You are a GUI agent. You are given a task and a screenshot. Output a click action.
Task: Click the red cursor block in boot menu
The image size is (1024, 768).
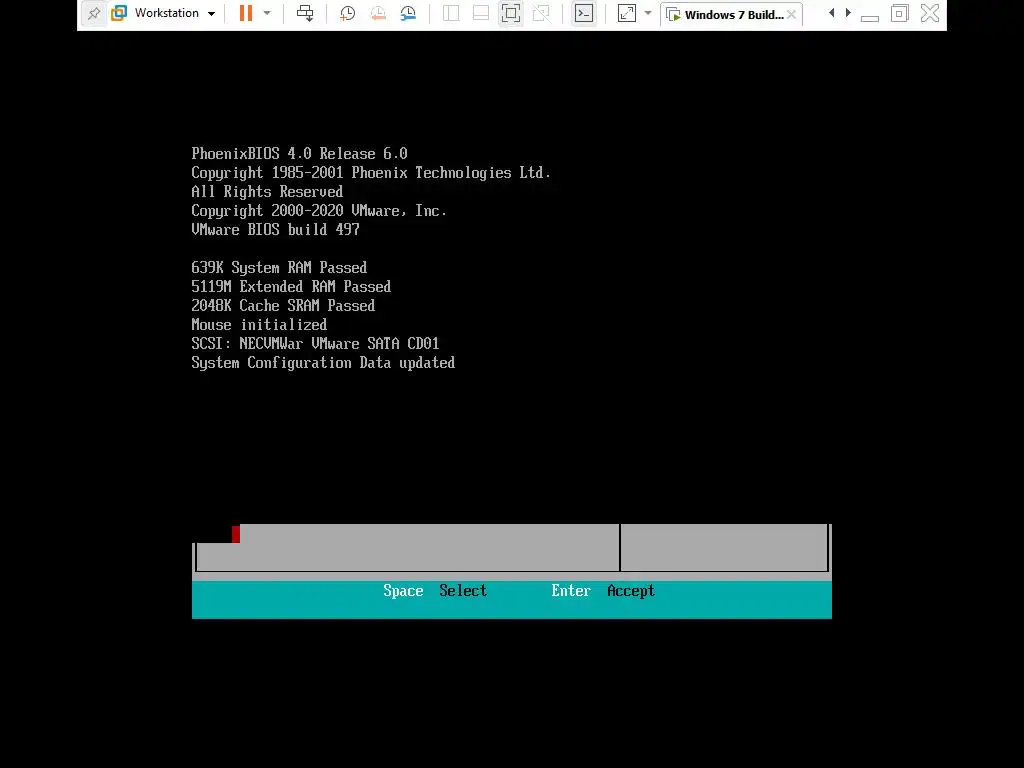click(236, 534)
